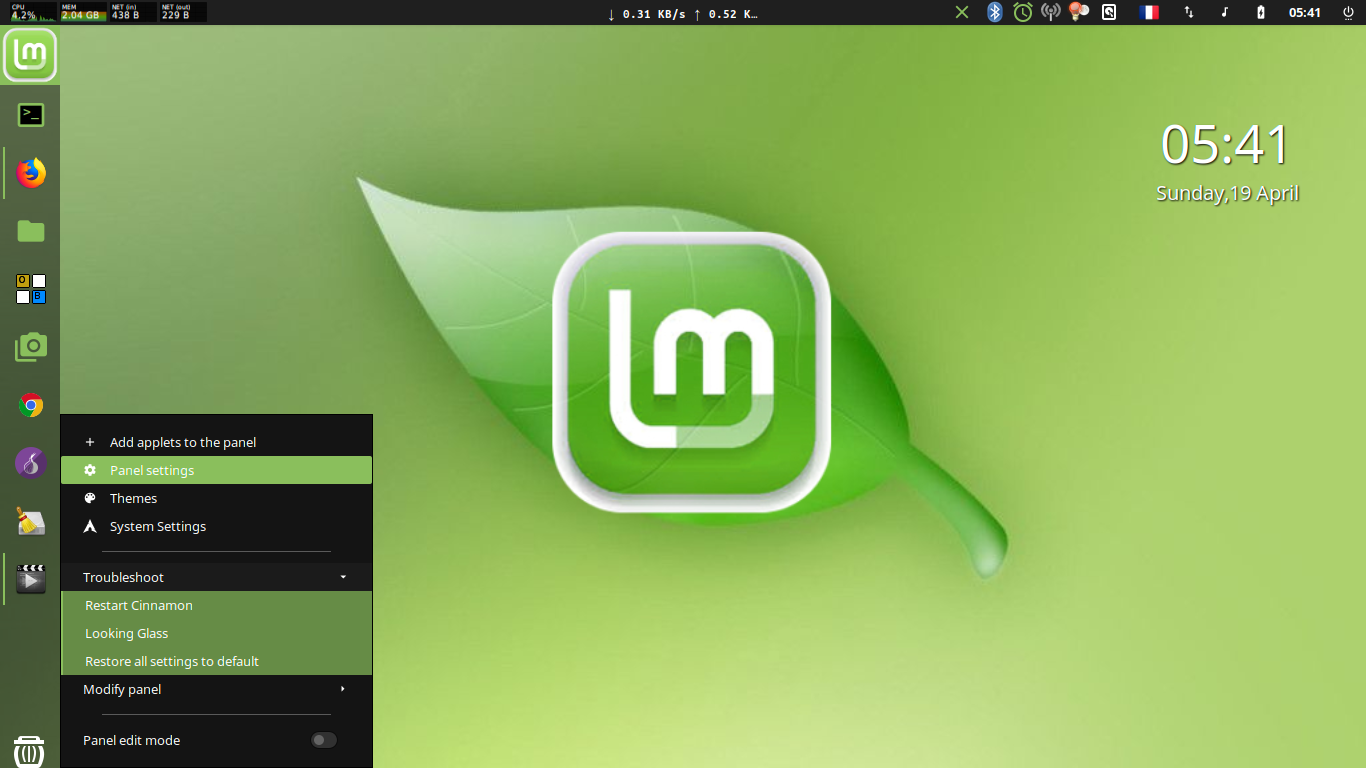Click the MEM 2.04 GB monitor applet
Screen dimensions: 1366x768
[83, 12]
